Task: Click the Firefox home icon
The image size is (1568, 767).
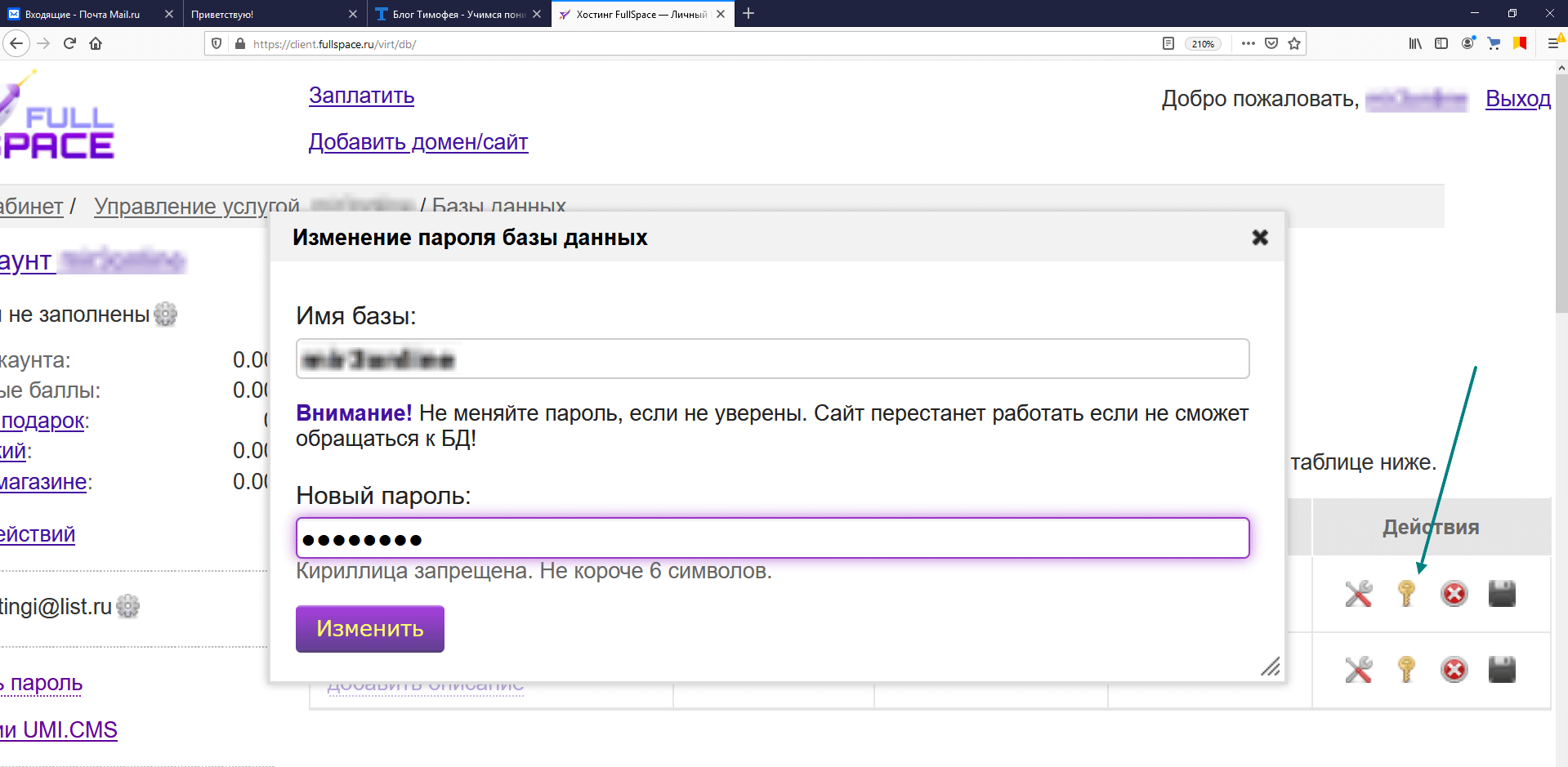Action: coord(96,43)
